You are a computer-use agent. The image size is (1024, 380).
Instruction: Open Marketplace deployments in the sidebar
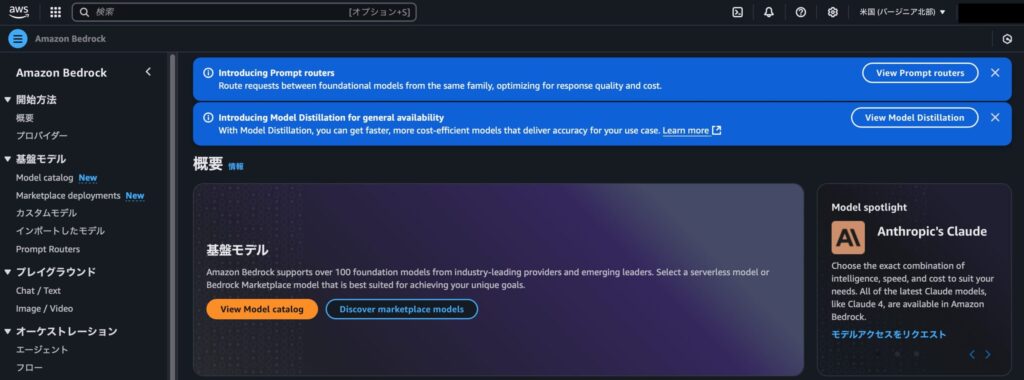tap(68, 195)
